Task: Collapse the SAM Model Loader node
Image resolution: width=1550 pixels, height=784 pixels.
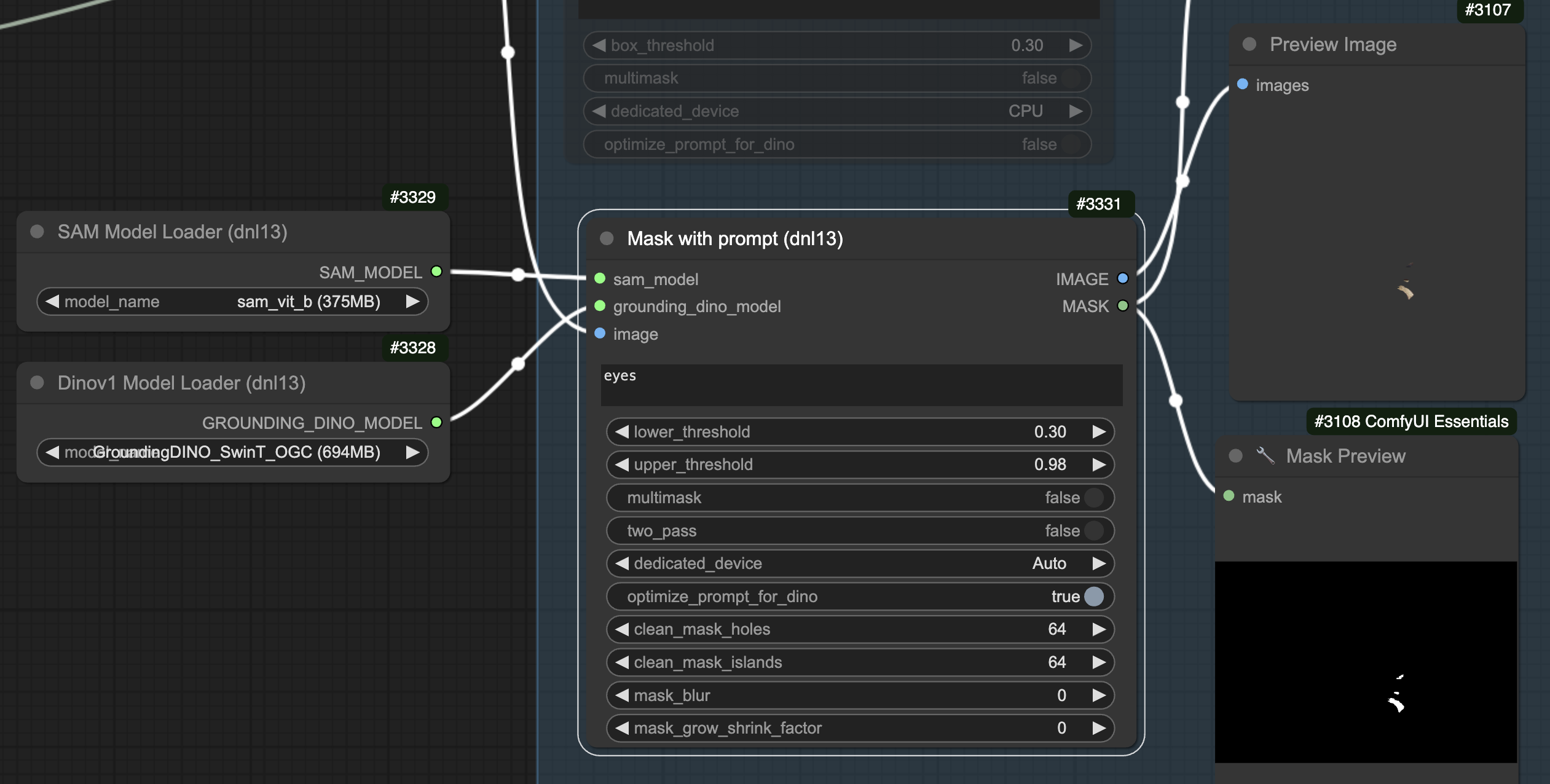Action: [36, 232]
